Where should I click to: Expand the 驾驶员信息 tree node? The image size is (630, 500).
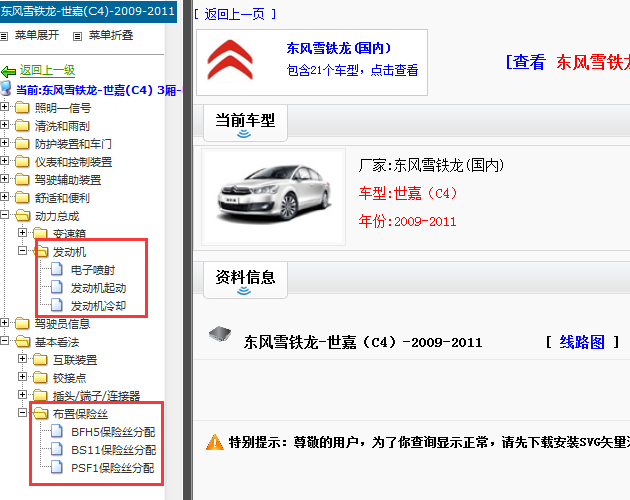click(4, 322)
